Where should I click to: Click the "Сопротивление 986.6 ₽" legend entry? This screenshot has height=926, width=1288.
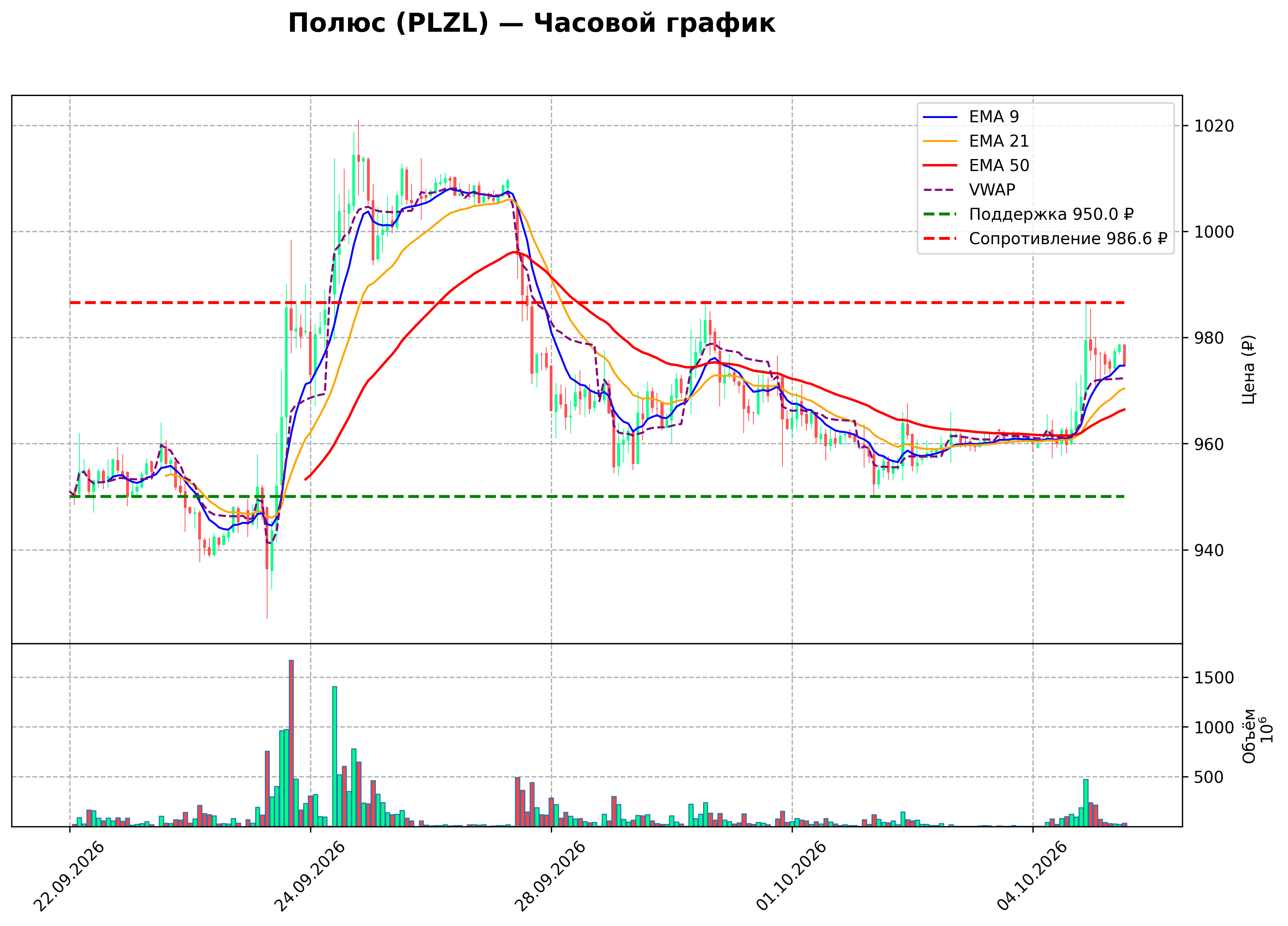tap(1045, 239)
